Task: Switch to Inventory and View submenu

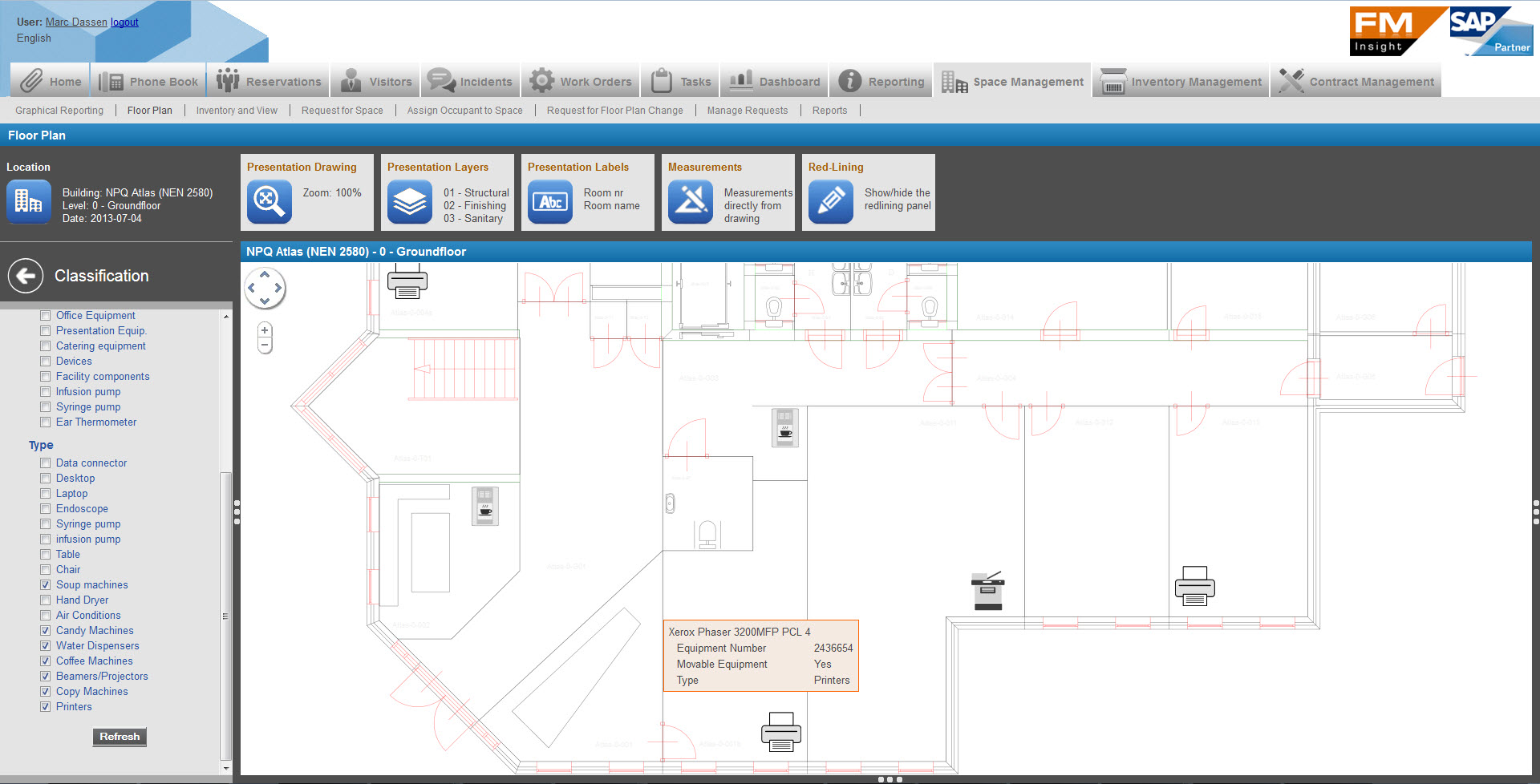Action: pos(237,111)
